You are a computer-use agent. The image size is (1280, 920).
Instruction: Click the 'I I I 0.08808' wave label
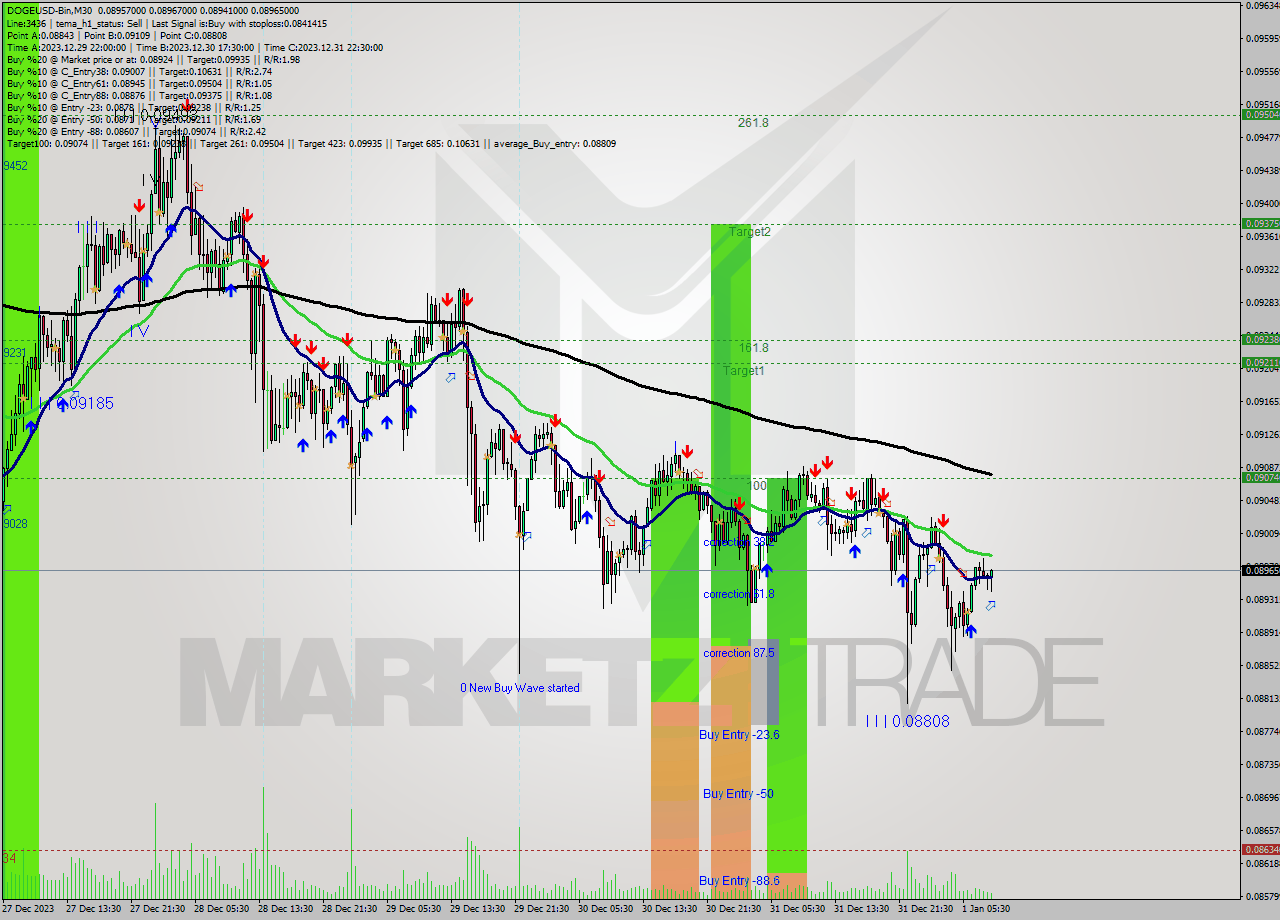coord(907,721)
